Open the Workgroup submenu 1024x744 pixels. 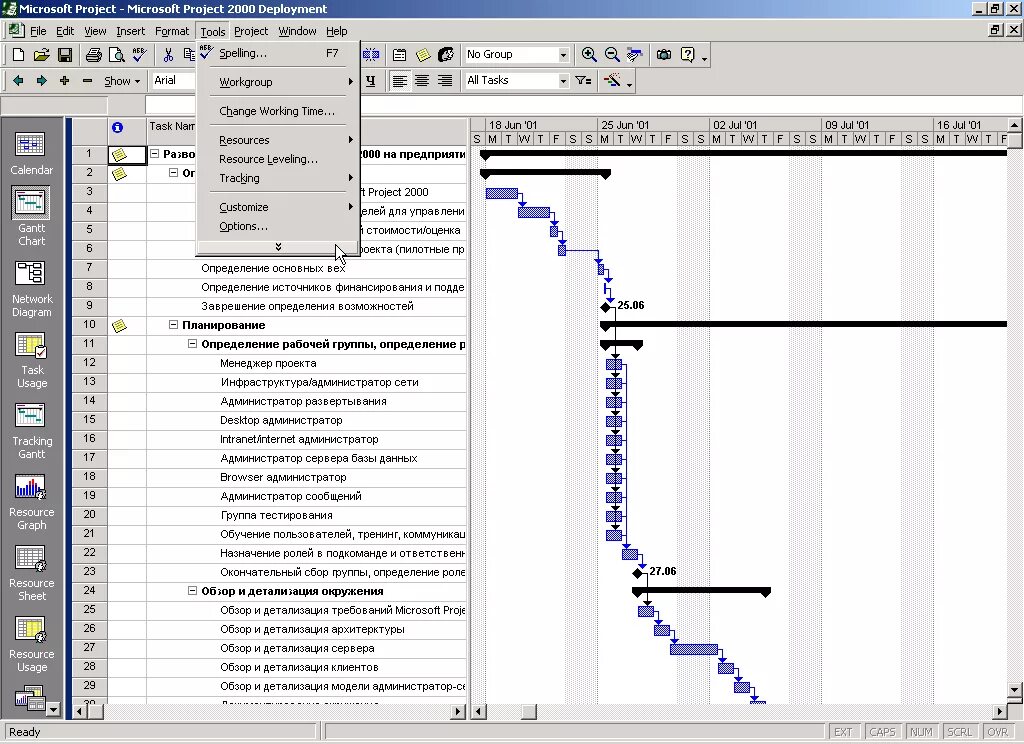(278, 82)
